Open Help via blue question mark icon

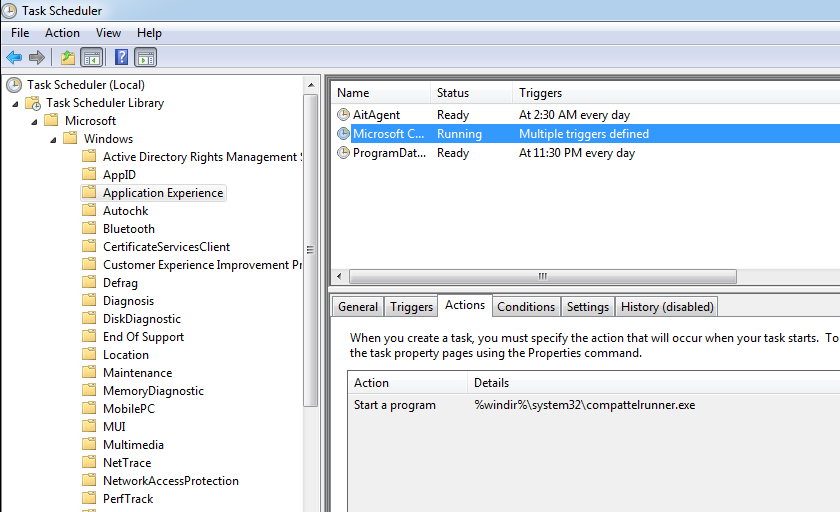(x=122, y=57)
